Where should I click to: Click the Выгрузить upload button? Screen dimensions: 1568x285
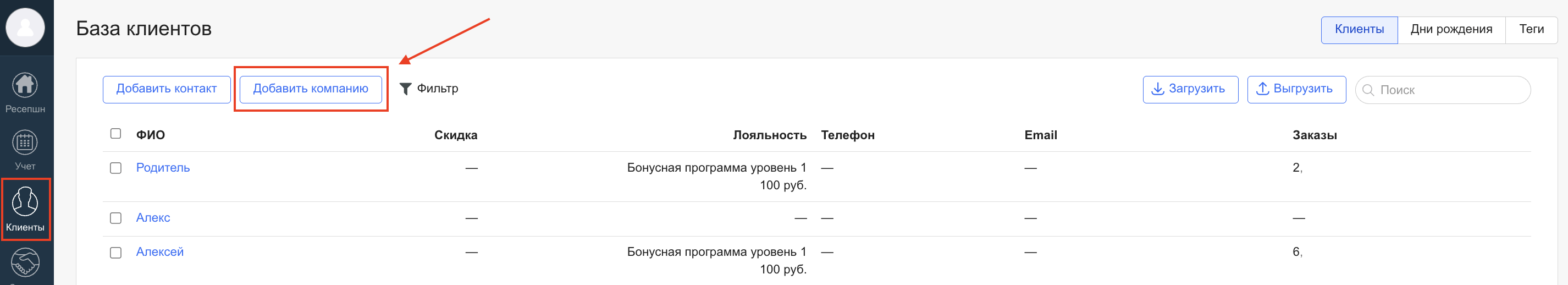tap(1296, 89)
